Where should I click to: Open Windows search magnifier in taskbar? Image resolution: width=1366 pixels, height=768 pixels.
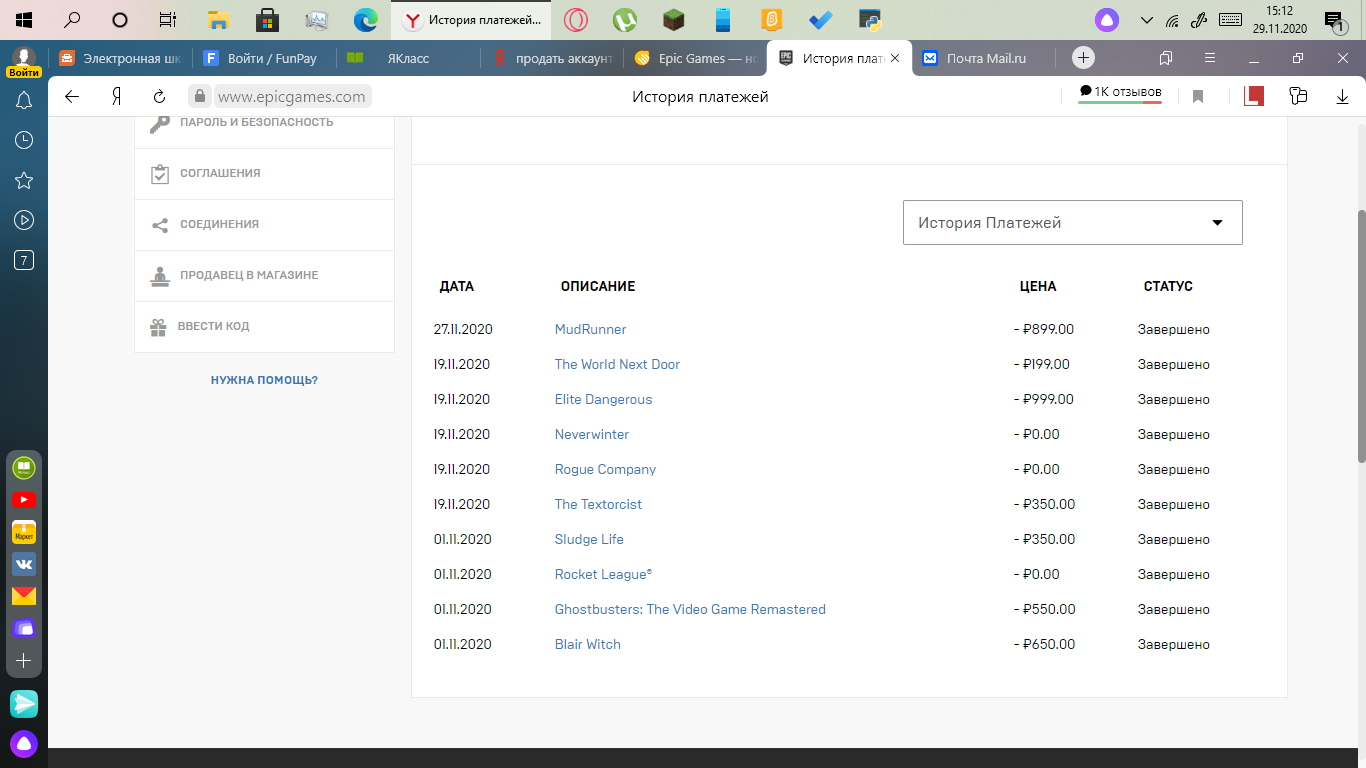pyautogui.click(x=72, y=19)
